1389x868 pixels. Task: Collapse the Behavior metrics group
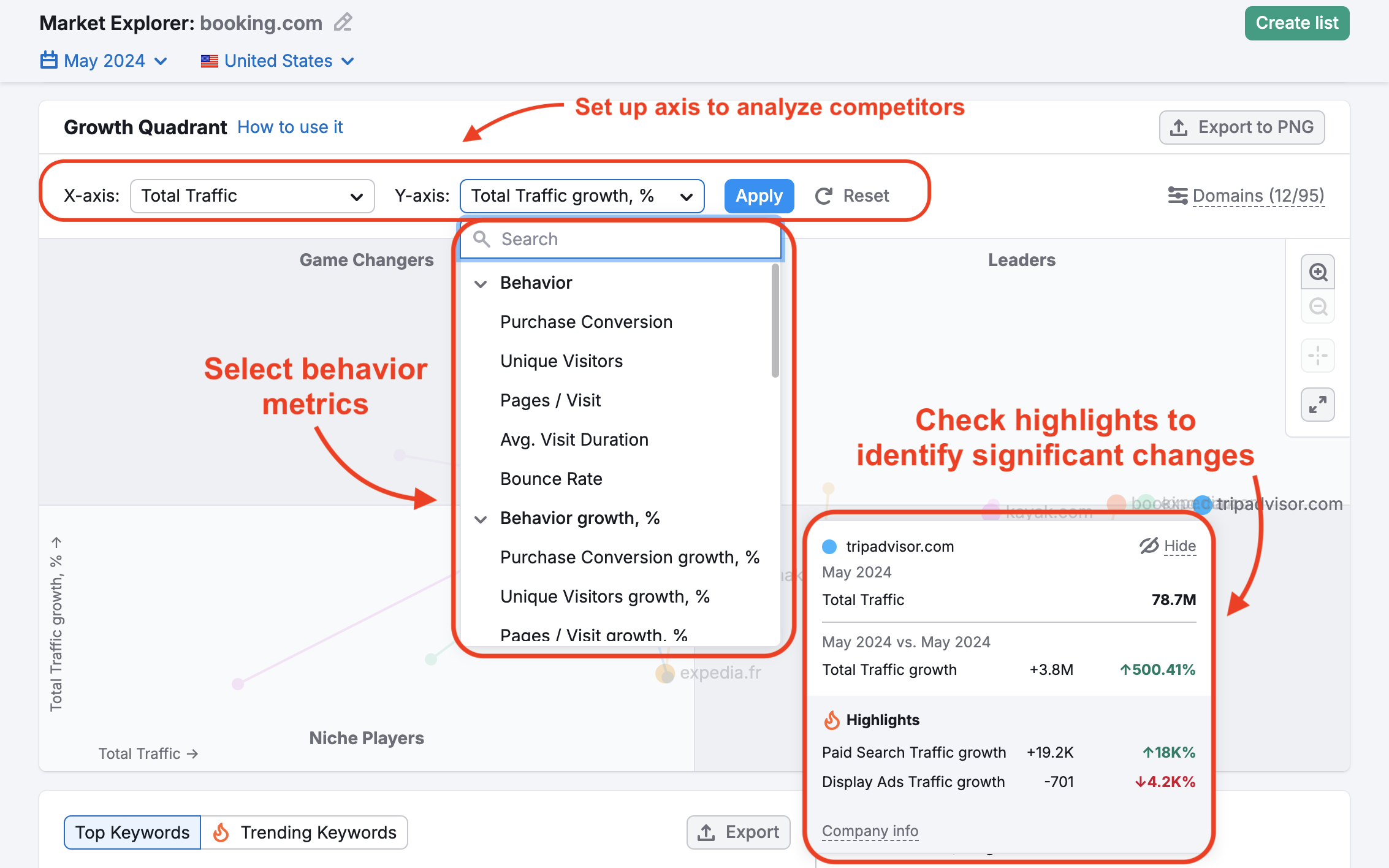481,283
